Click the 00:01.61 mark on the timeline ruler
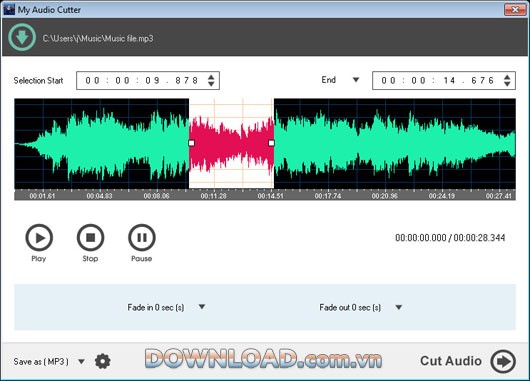Viewport: 530px width, 381px height. 42,196
